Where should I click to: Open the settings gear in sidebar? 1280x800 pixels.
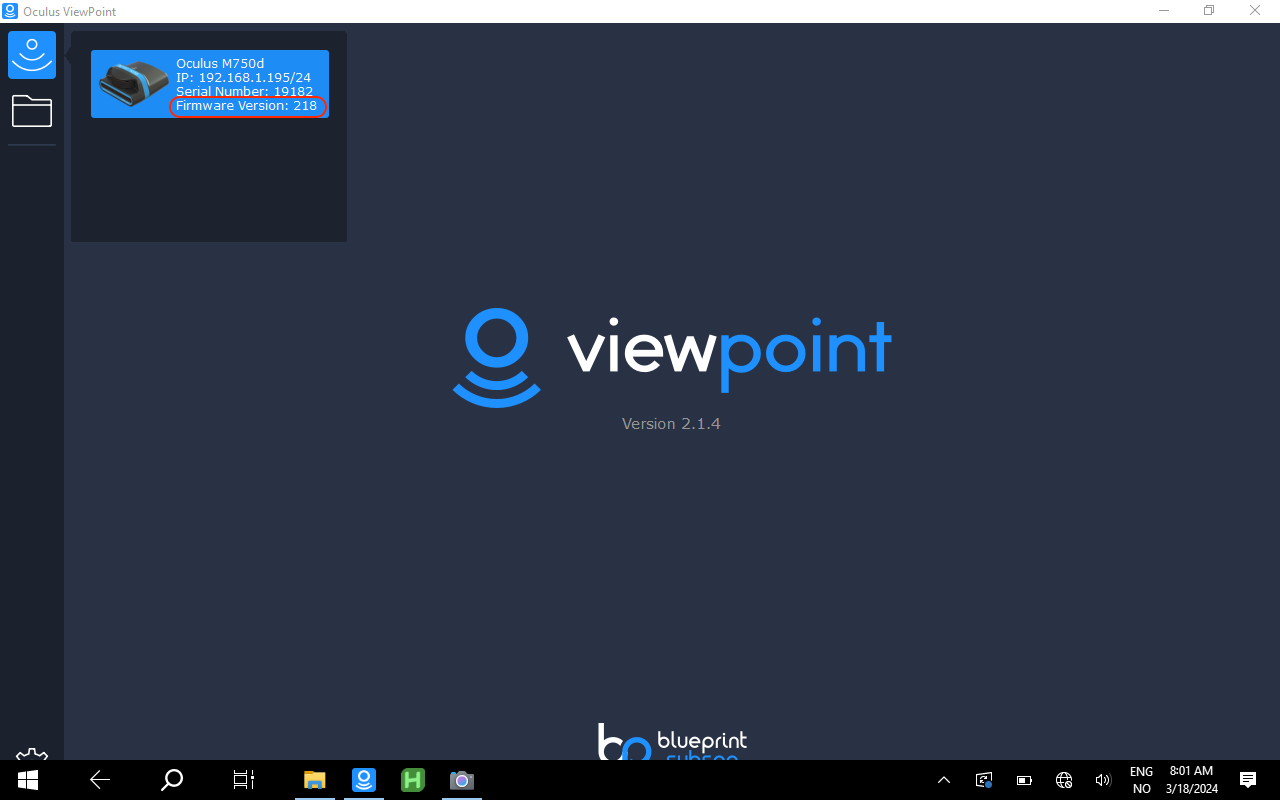tap(32, 754)
